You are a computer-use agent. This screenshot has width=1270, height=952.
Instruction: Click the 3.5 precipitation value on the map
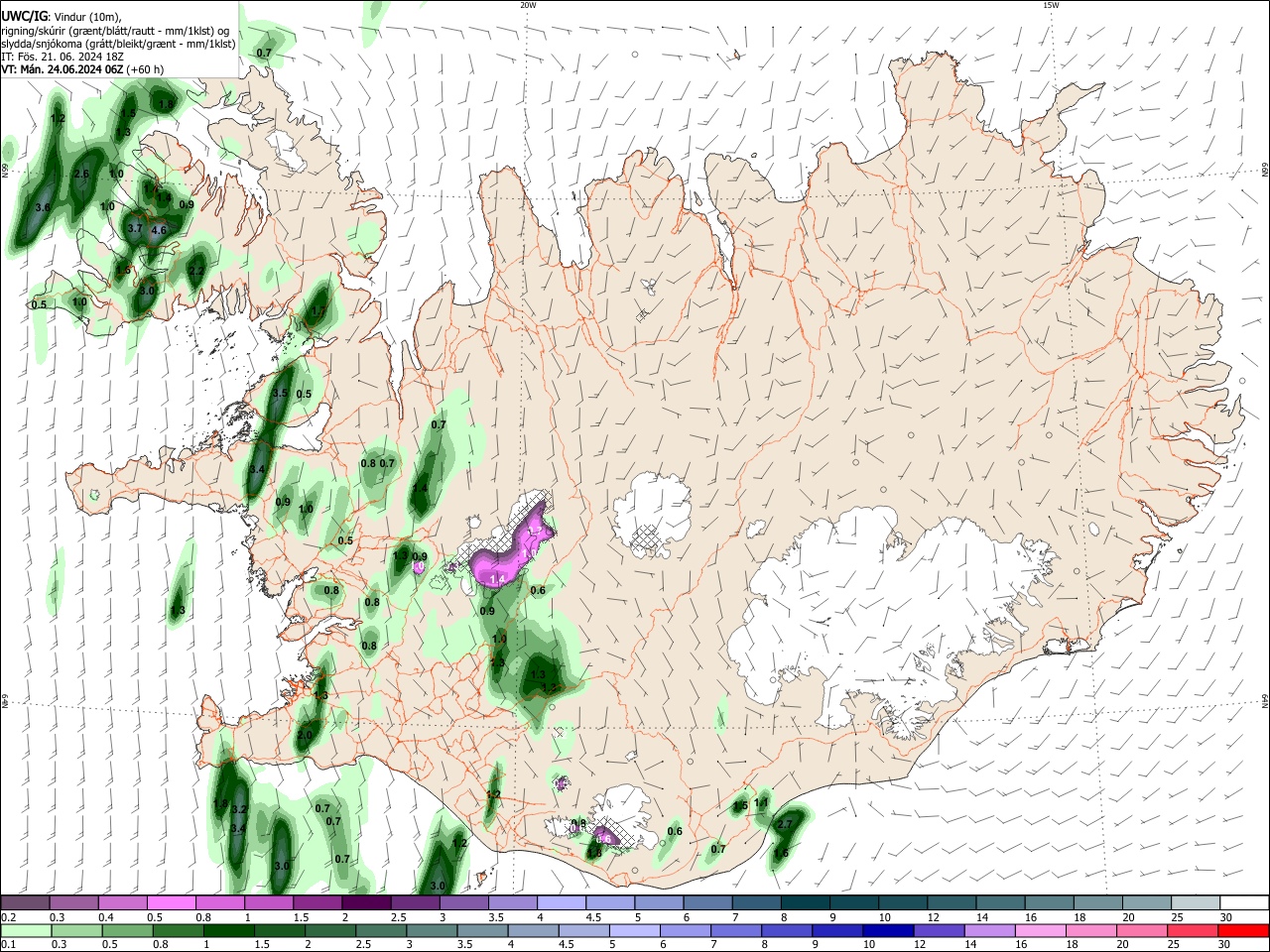pyautogui.click(x=280, y=393)
